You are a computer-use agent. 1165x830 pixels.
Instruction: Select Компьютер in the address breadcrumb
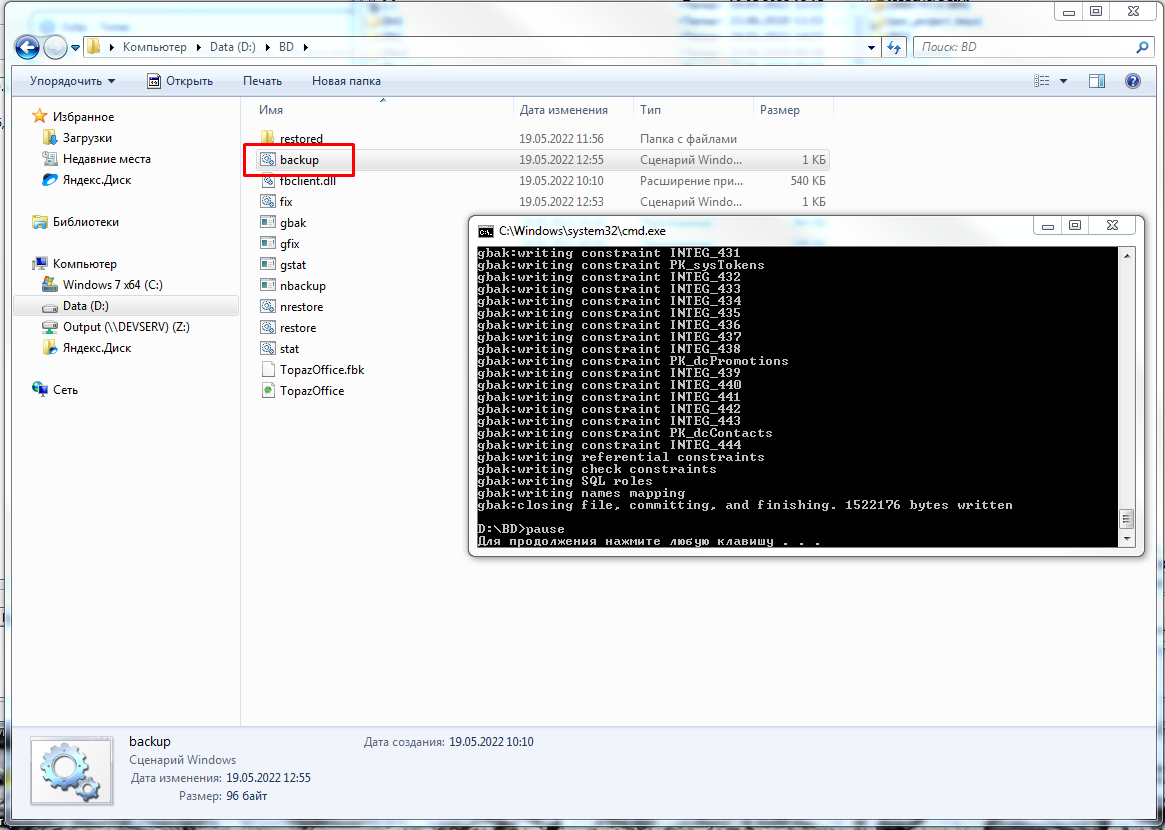(x=155, y=47)
